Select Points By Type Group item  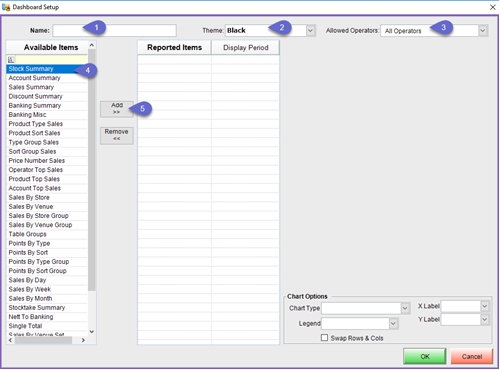pyautogui.click(x=47, y=262)
